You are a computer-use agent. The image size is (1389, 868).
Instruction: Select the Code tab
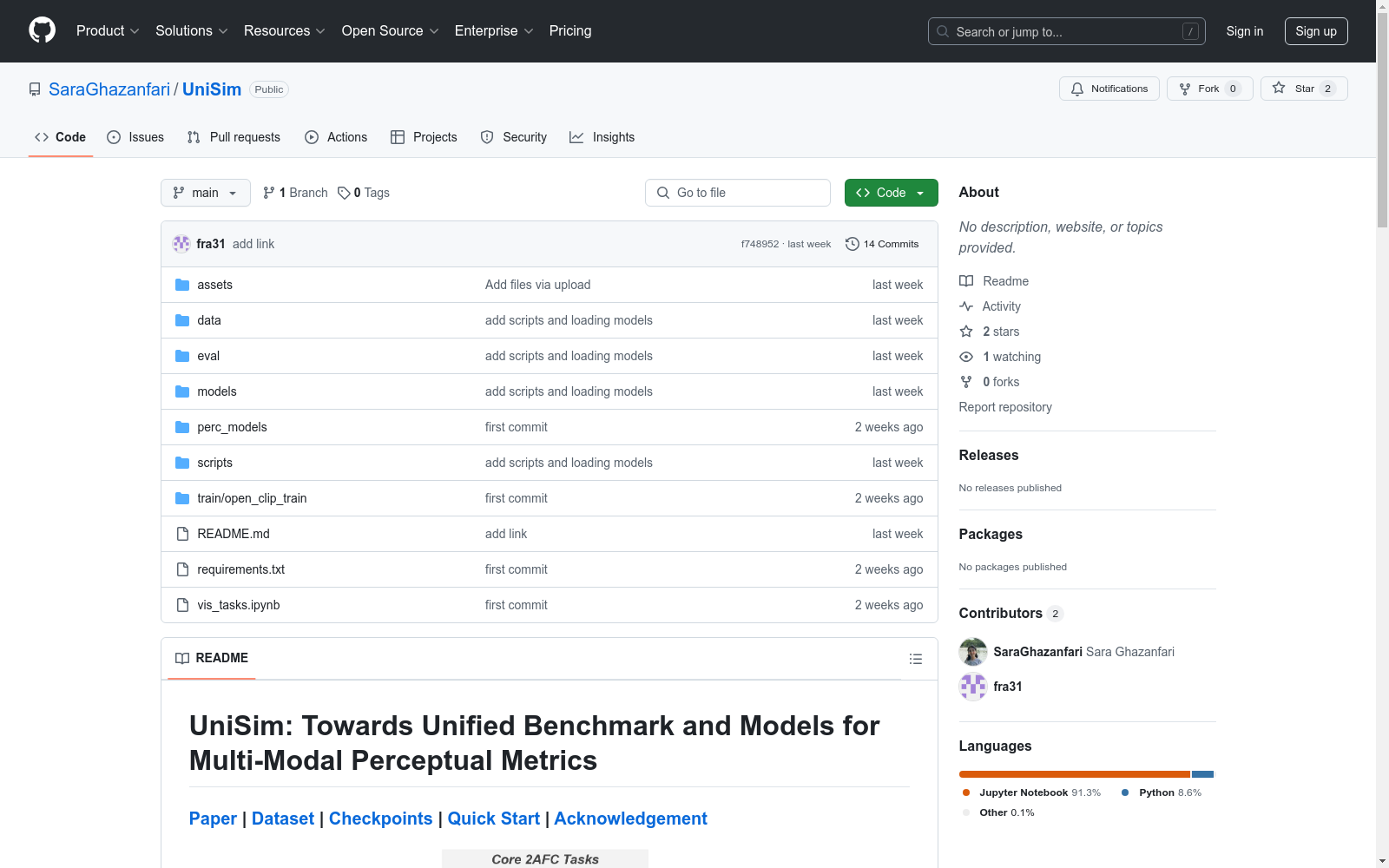click(x=61, y=137)
